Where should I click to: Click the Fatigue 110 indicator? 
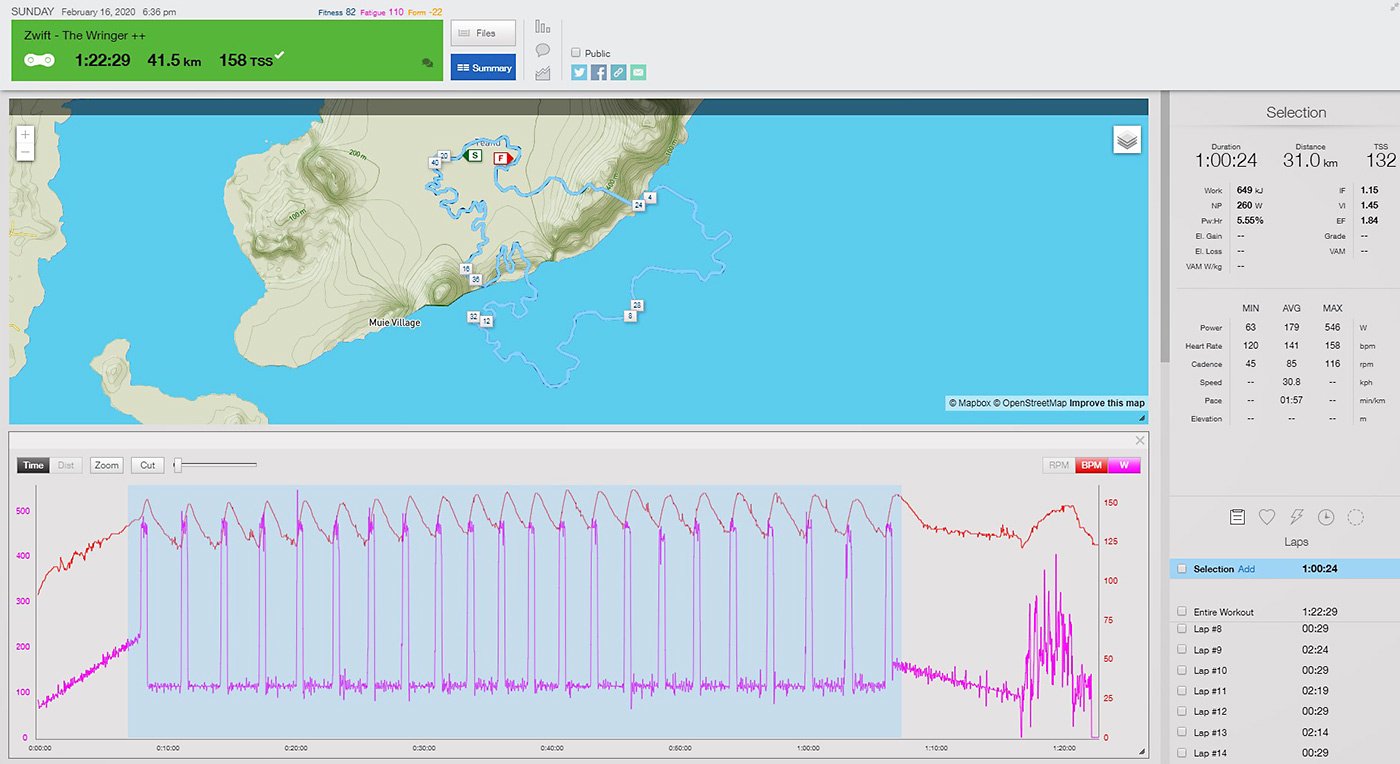click(382, 12)
